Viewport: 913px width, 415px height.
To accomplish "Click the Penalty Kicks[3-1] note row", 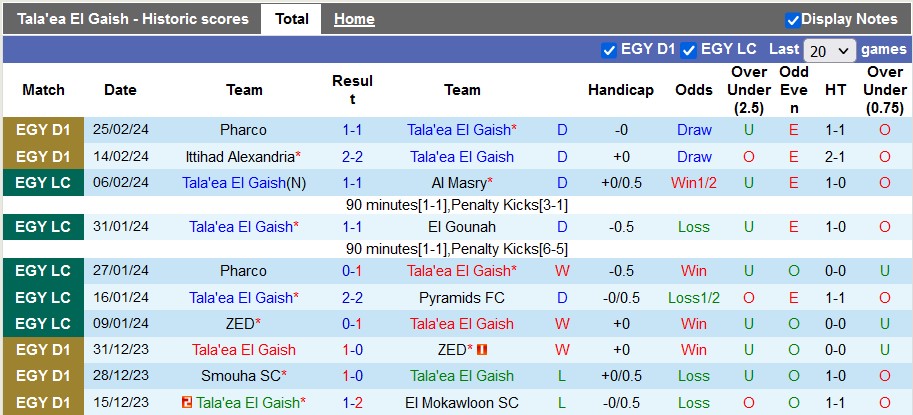I will (457, 205).
